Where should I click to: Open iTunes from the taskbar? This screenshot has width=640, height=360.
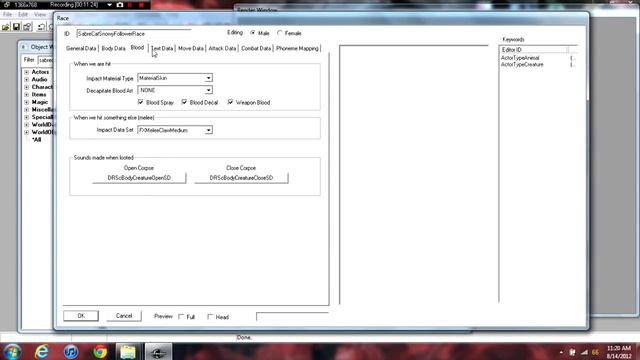[x=71, y=351]
